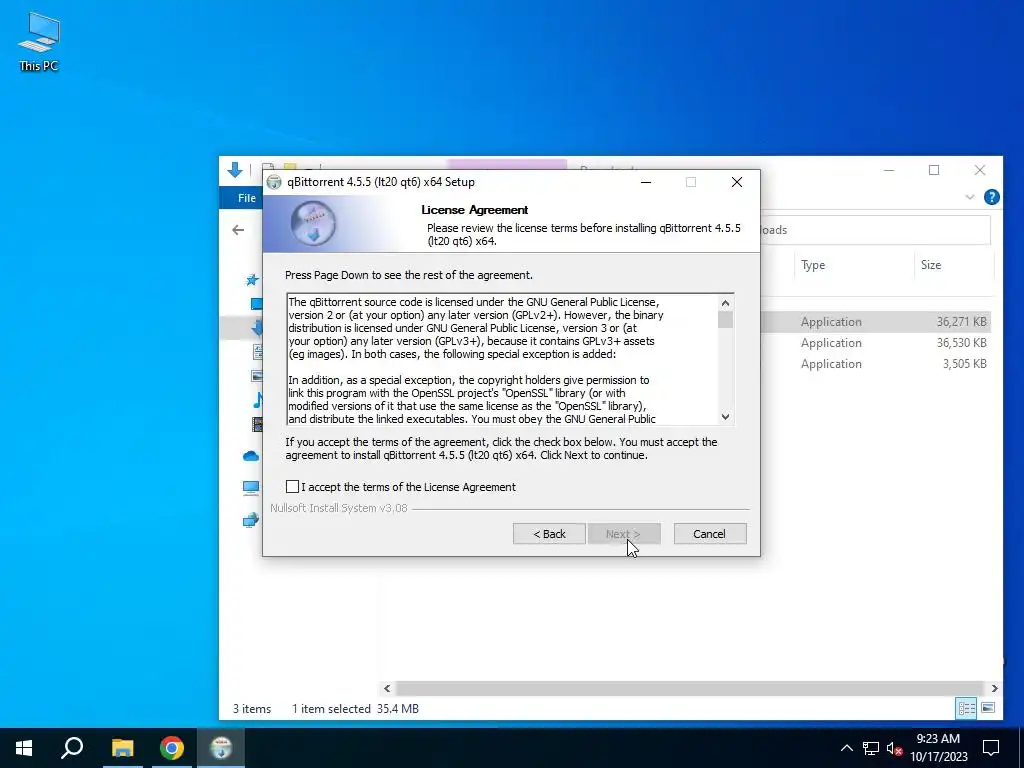Select This PC monitor icon in Explorer sidebar
Image resolution: width=1024 pixels, height=768 pixels.
click(251, 488)
